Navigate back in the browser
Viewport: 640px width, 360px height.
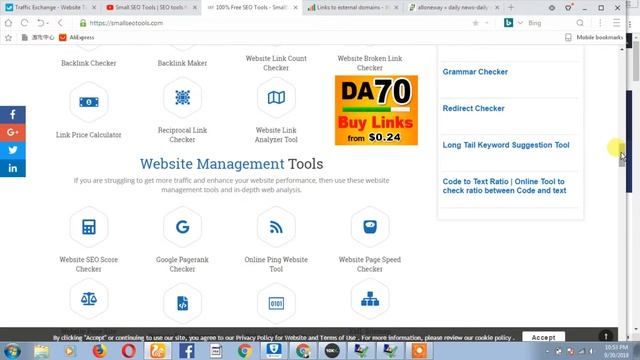click(x=60, y=23)
